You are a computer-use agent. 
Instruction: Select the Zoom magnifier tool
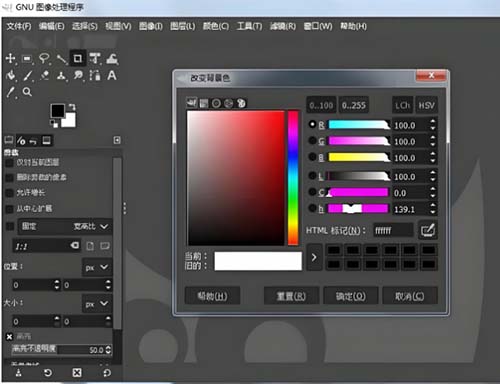coord(27,92)
